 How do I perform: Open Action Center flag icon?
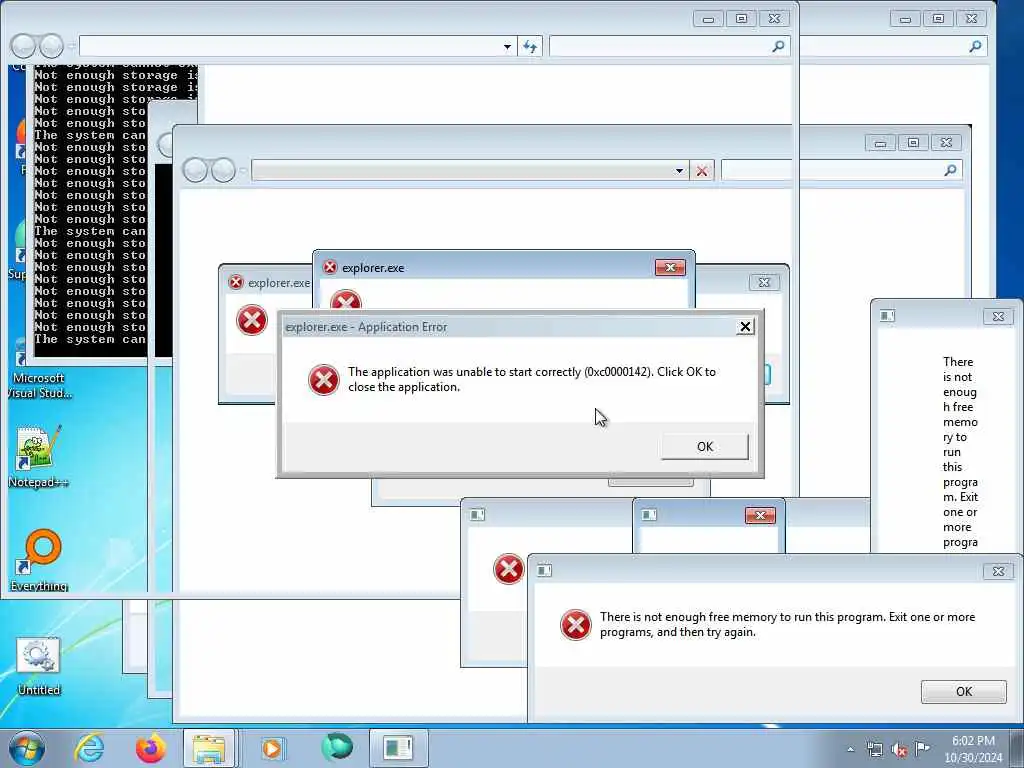point(922,748)
